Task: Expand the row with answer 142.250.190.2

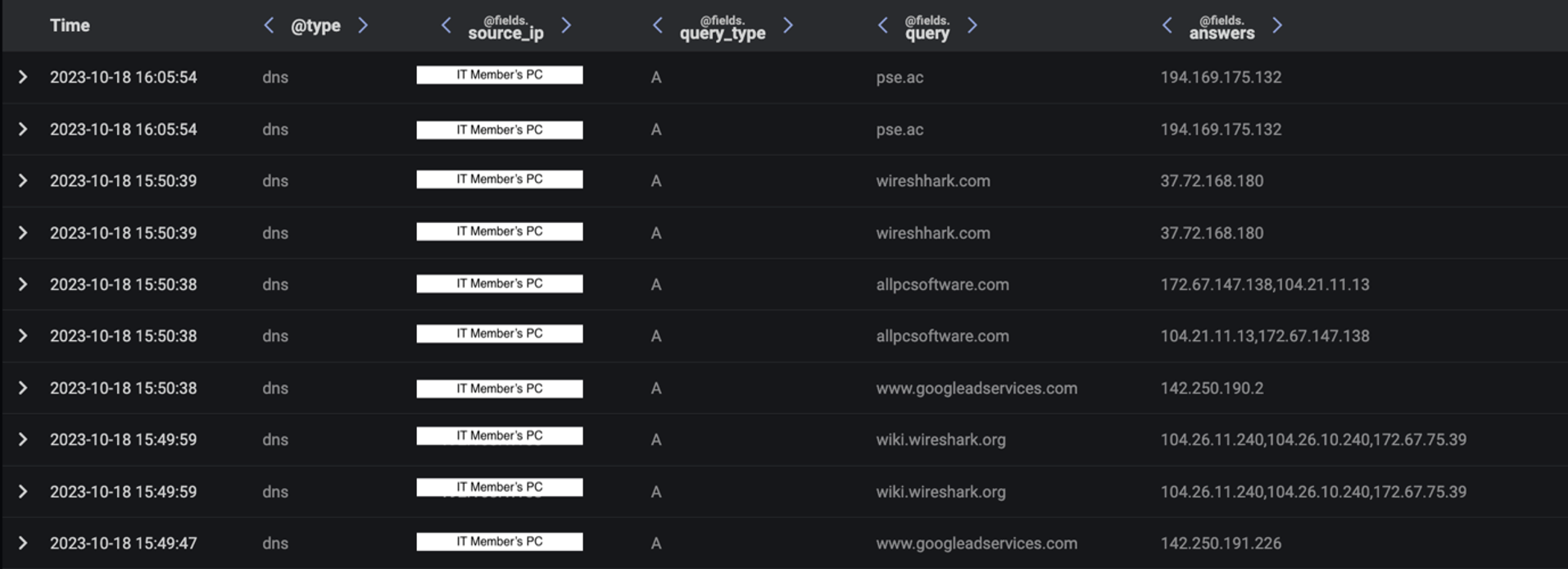Action: [23, 388]
